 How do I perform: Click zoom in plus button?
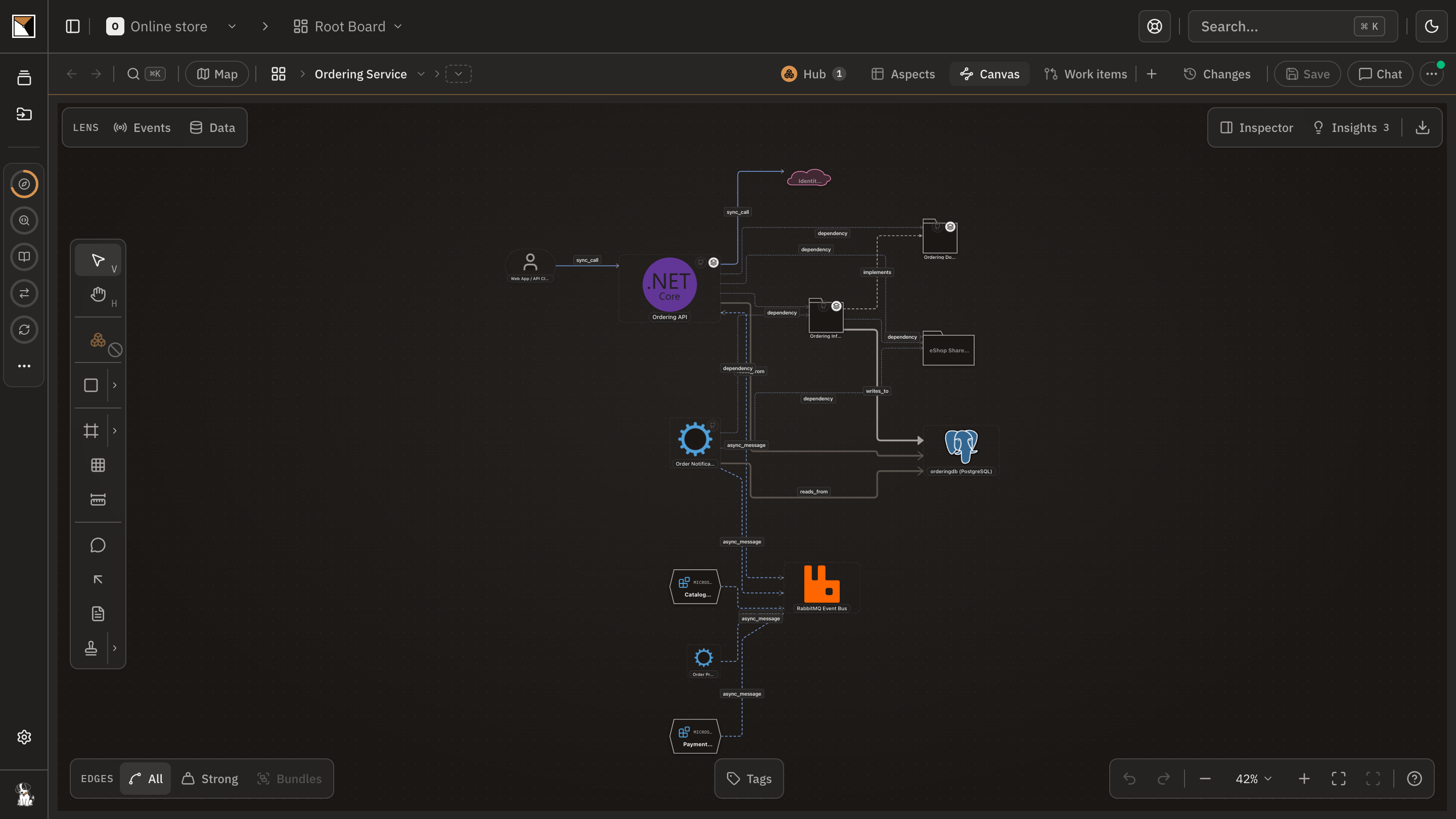pyautogui.click(x=1304, y=779)
